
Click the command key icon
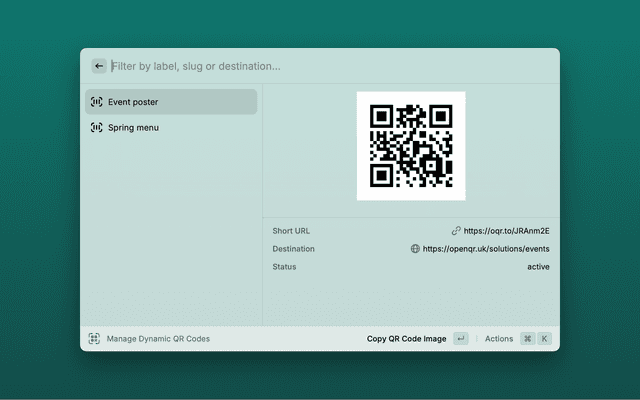point(528,338)
